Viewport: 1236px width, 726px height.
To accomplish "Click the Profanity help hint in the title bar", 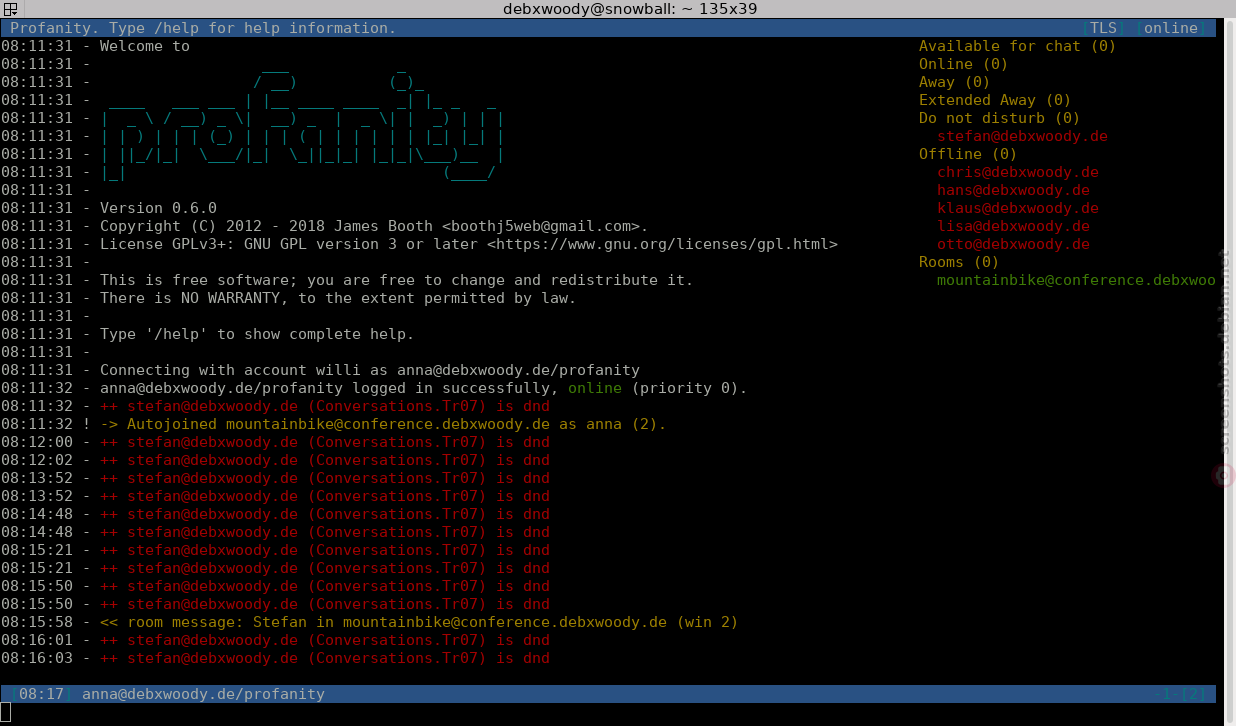I will coord(203,28).
